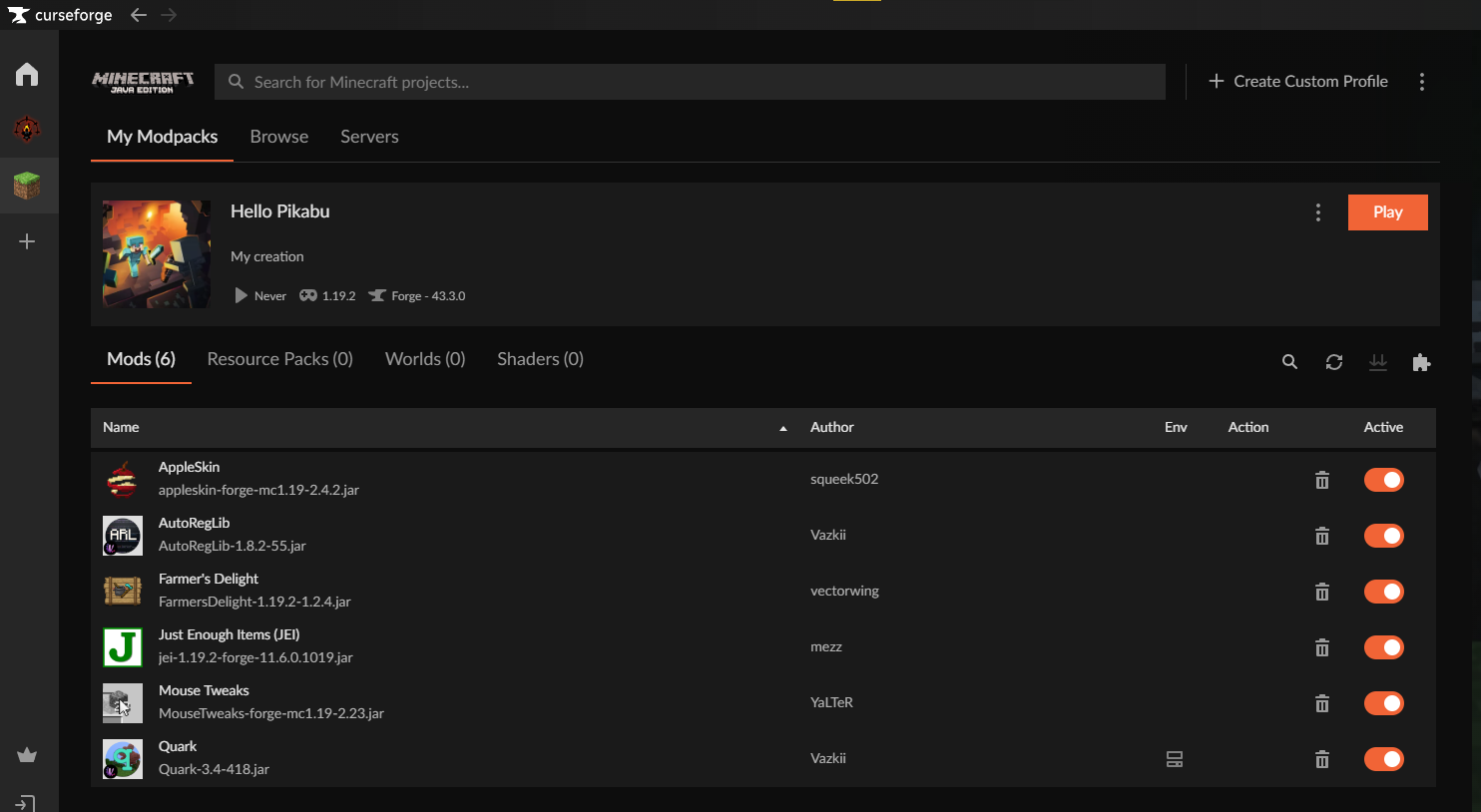Click the 1.19.2 game version label

[x=338, y=296]
